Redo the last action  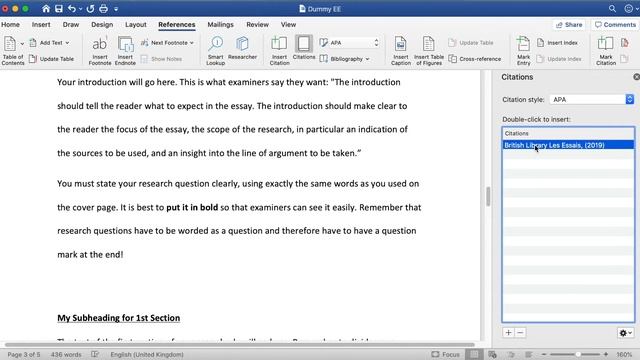(x=90, y=9)
